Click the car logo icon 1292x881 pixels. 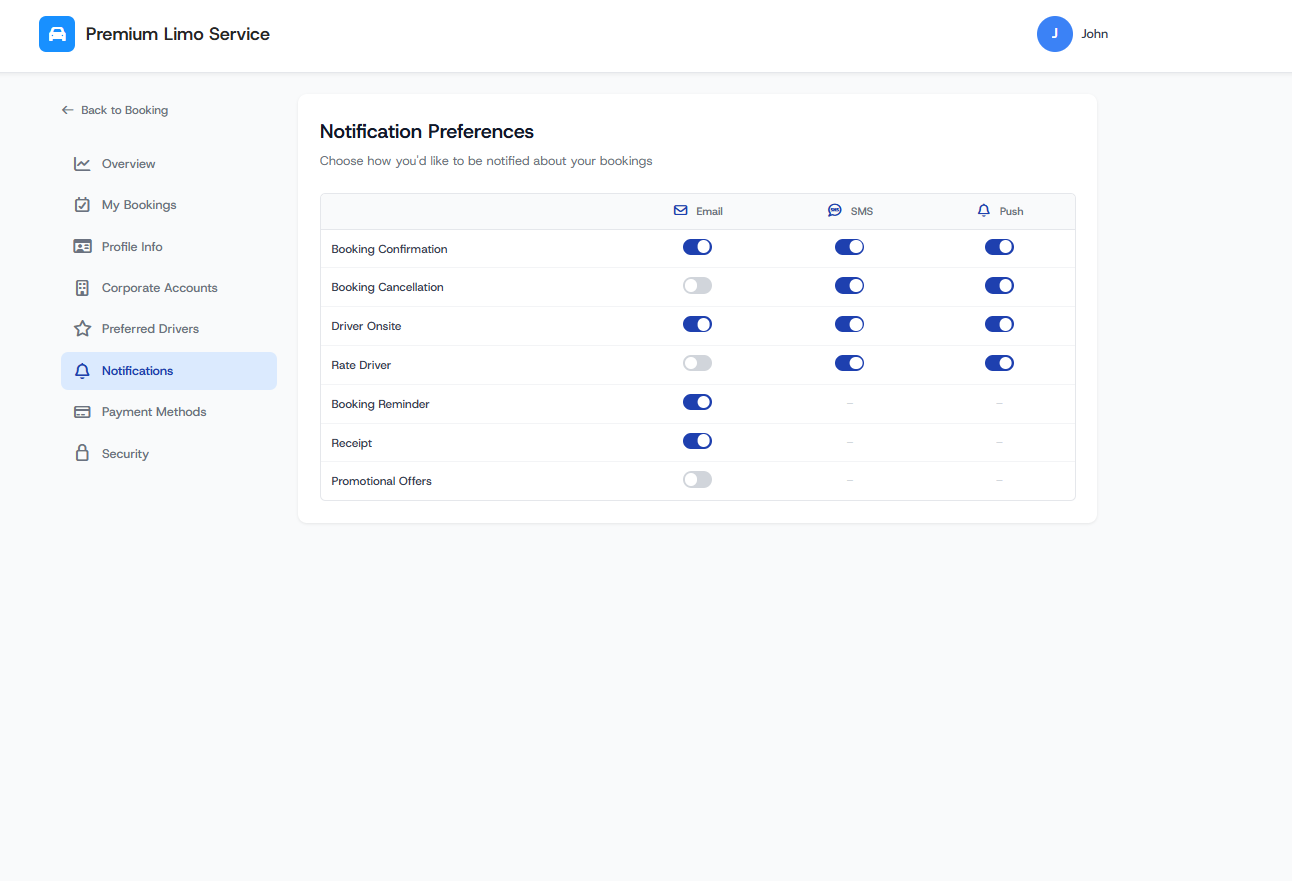tap(57, 34)
